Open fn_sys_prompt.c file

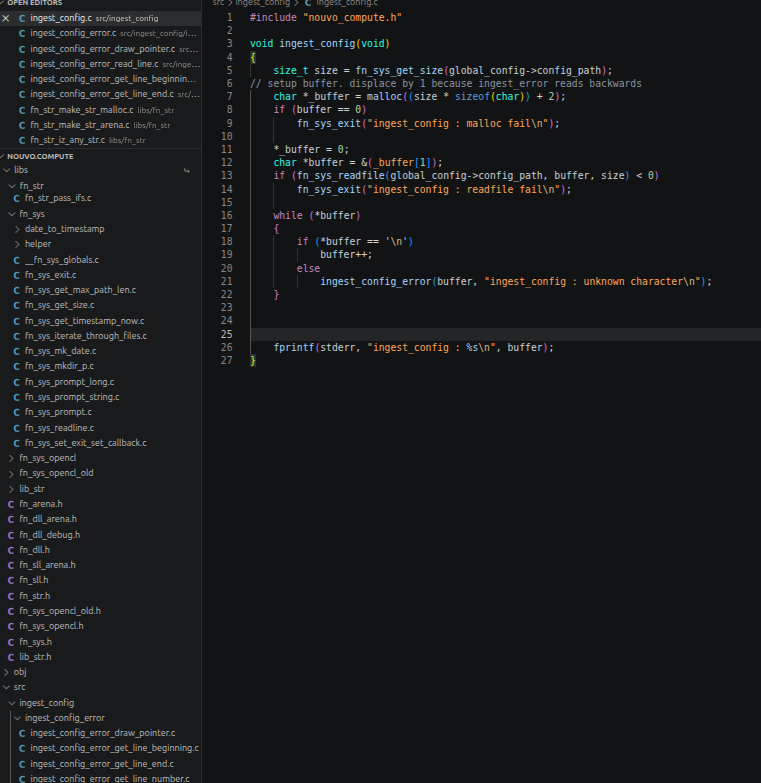pos(58,411)
